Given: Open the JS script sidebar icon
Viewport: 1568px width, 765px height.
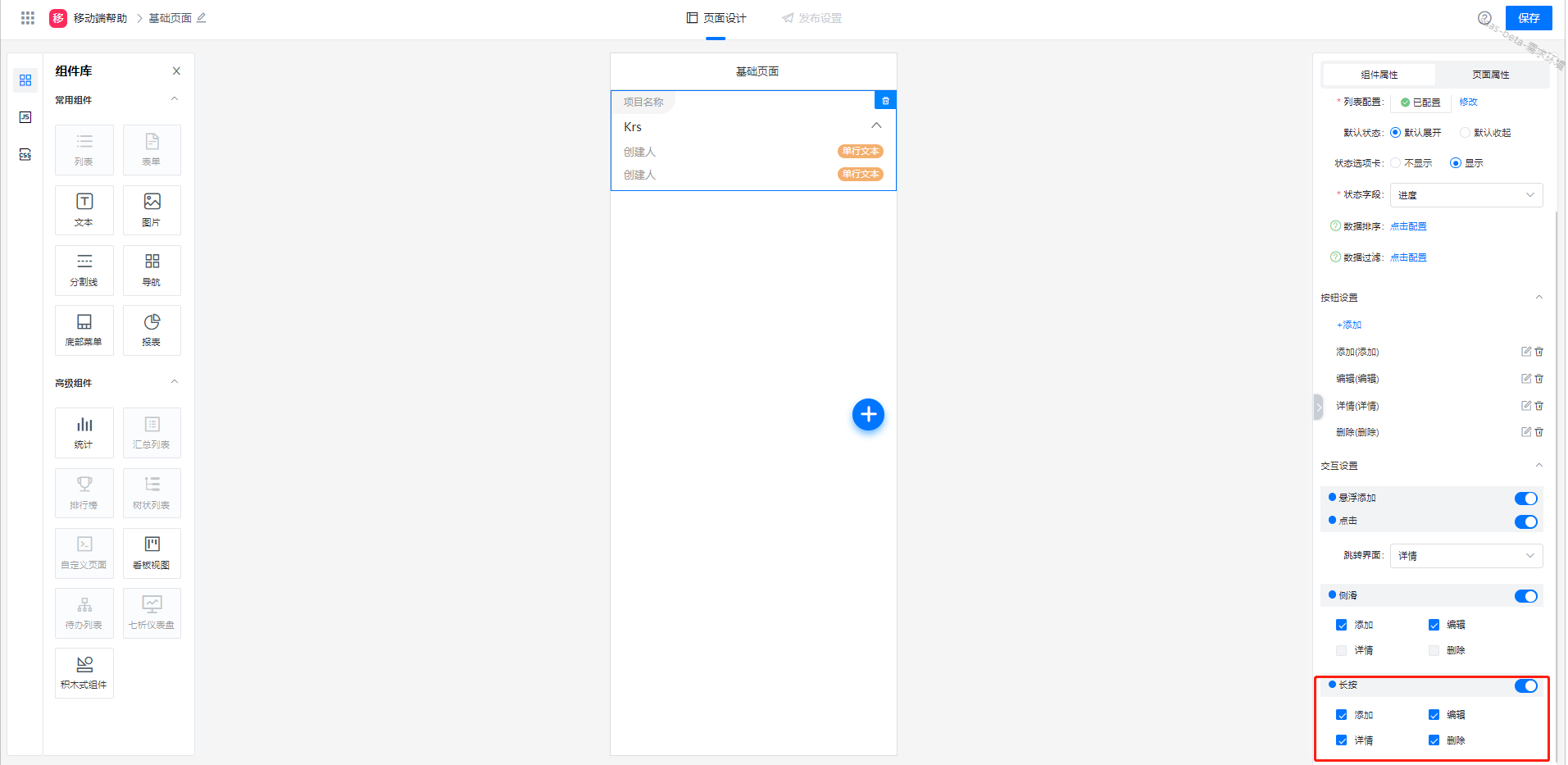Looking at the screenshot, I should pos(25,117).
